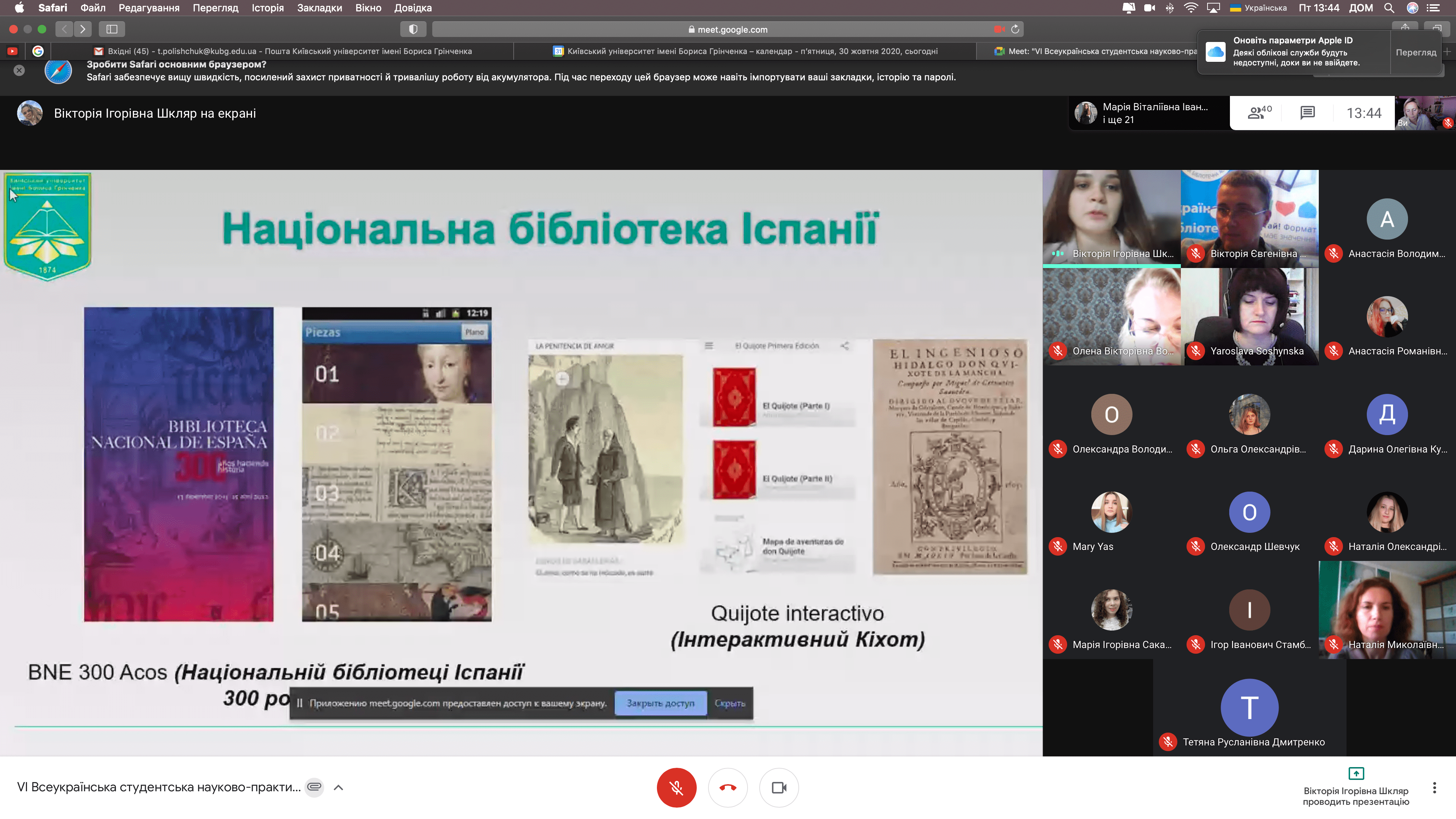Open Ukrainian input language menu

tap(1258, 7)
